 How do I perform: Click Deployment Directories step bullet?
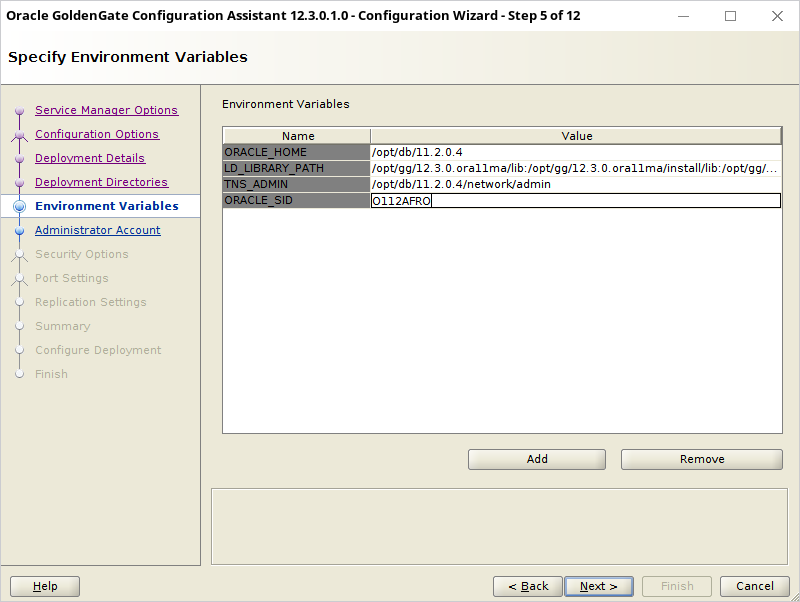pos(19,183)
